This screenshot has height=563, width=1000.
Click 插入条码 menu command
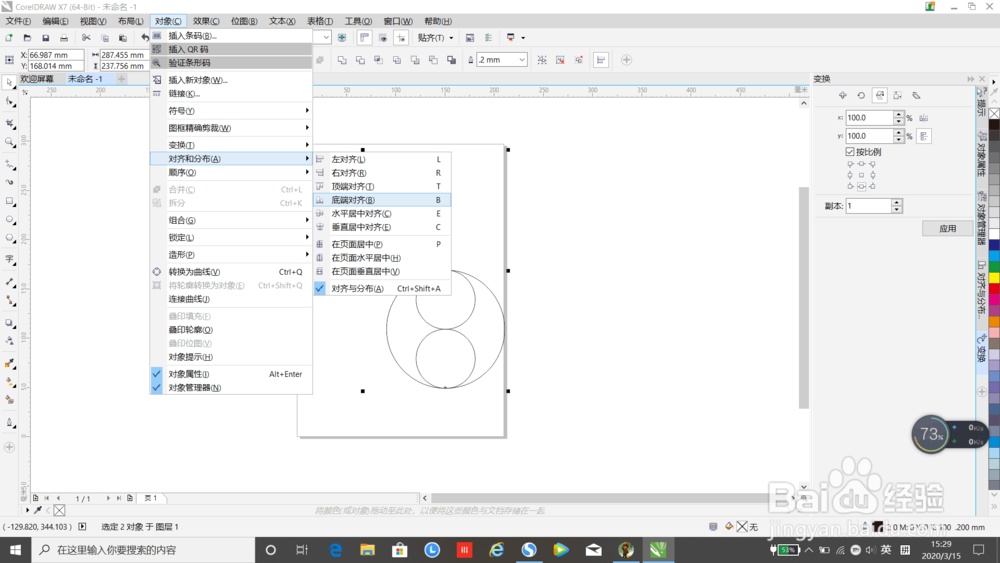coord(231,36)
